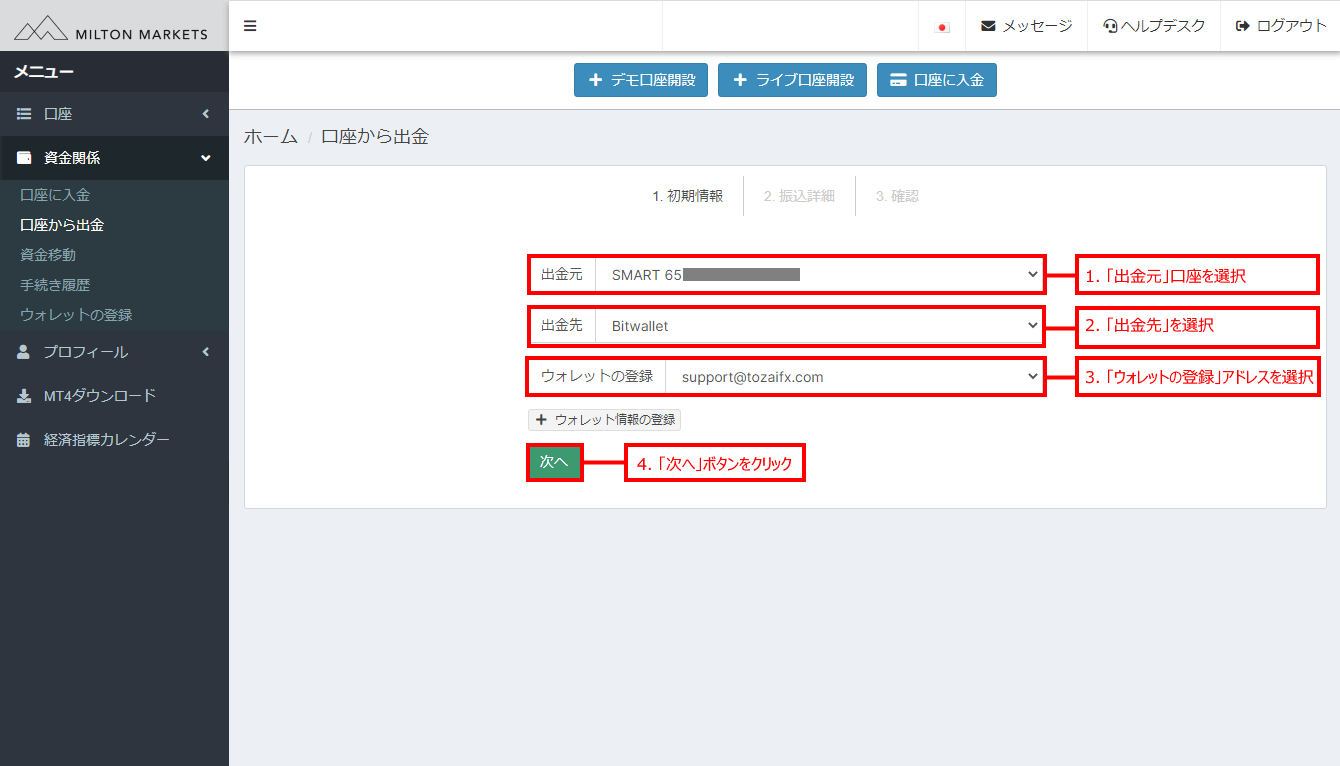Select 資金移動 in the sidebar
1340x766 pixels.
pos(48,255)
